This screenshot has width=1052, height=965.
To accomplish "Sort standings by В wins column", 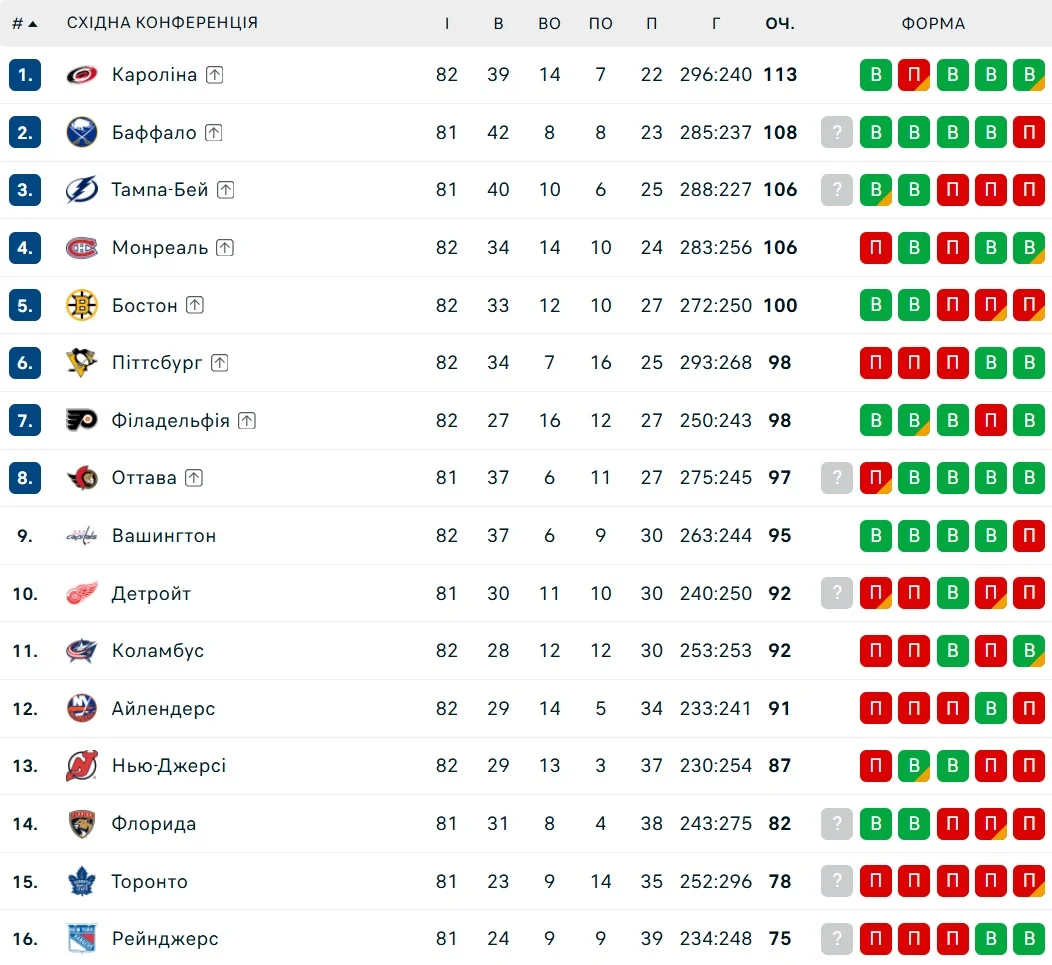I will tap(498, 23).
